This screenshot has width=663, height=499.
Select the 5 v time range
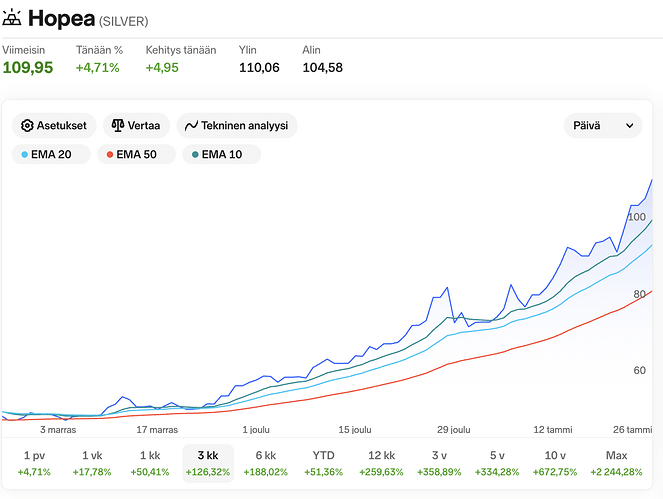click(x=497, y=463)
